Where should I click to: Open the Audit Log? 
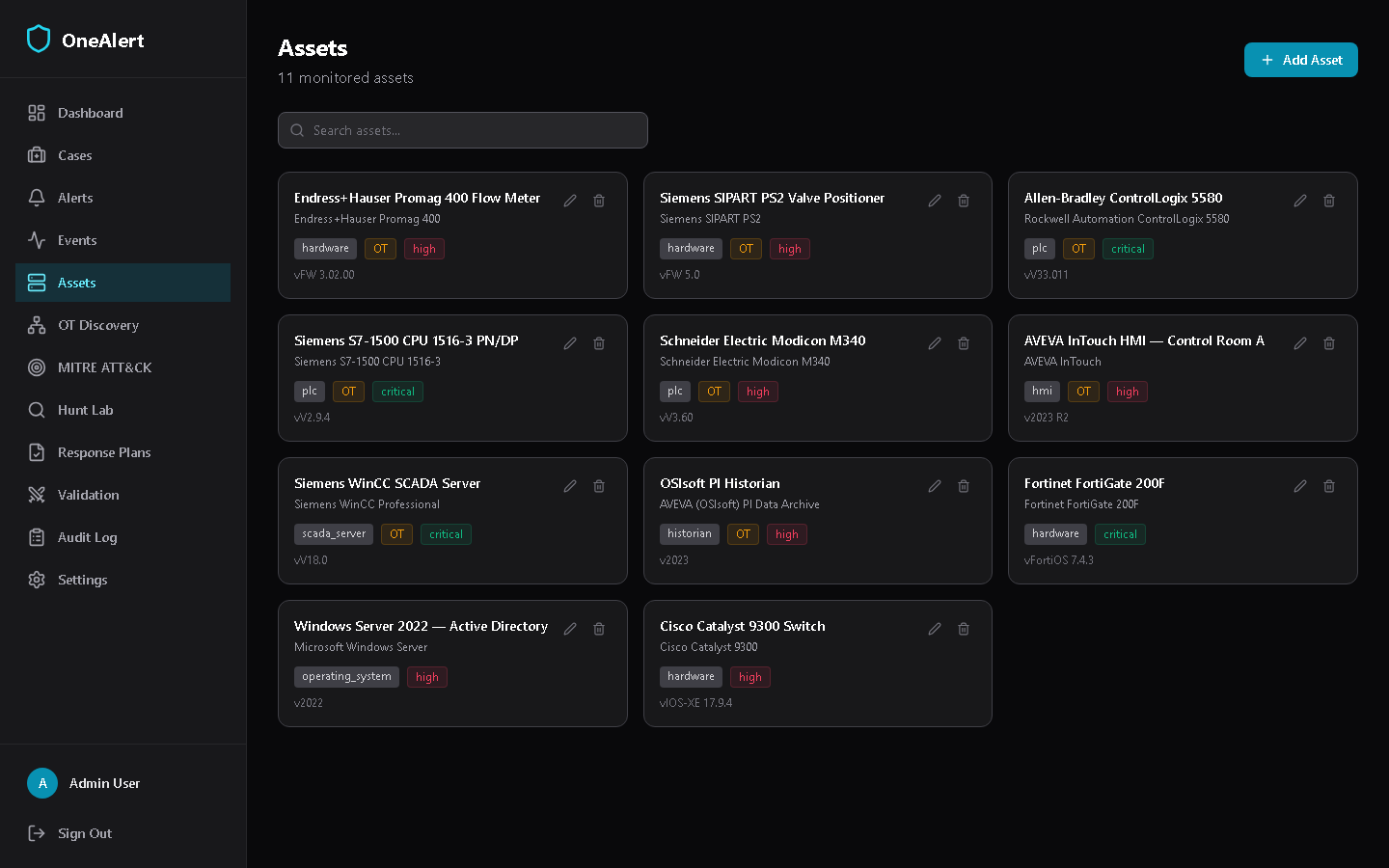tap(123, 537)
